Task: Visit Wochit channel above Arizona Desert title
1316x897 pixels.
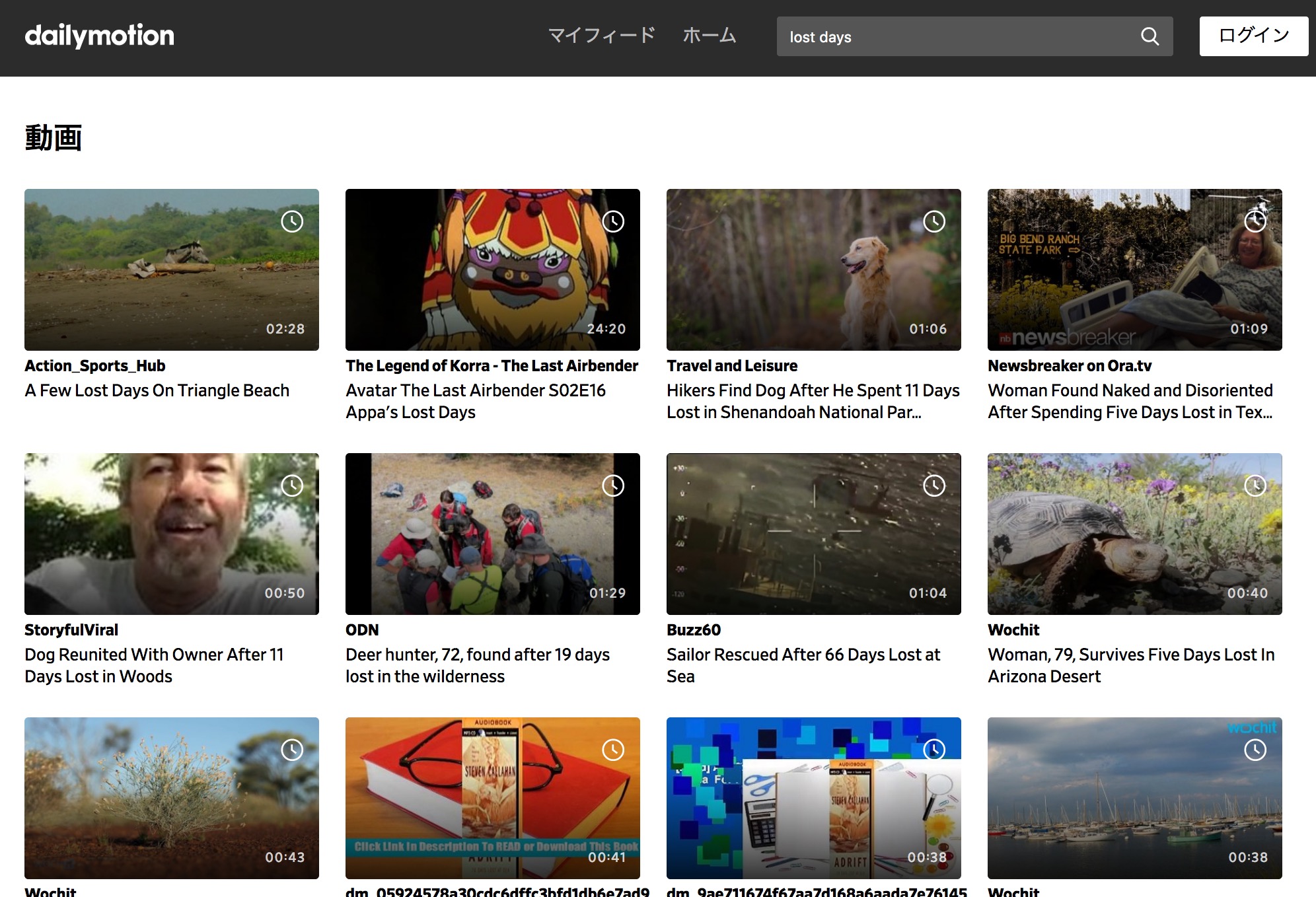Action: pos(1013,630)
